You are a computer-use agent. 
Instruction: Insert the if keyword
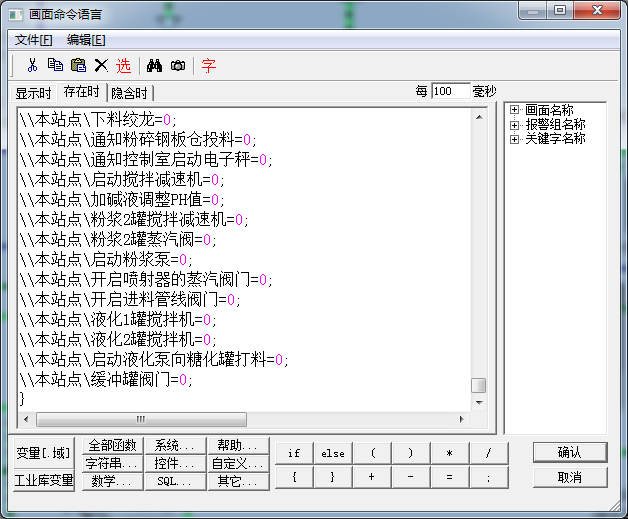tap(294, 453)
